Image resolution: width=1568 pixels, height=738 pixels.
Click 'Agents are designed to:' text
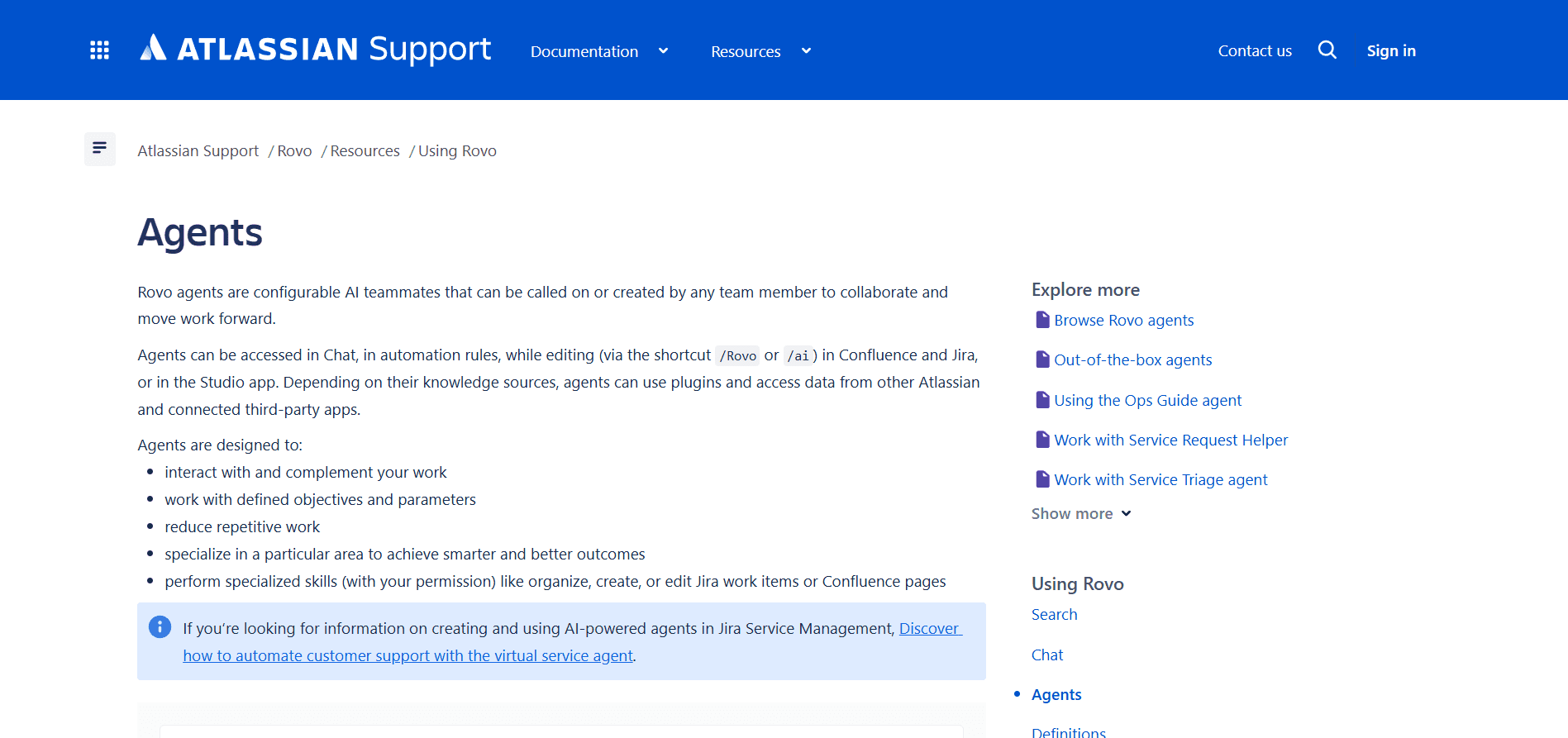pos(220,445)
